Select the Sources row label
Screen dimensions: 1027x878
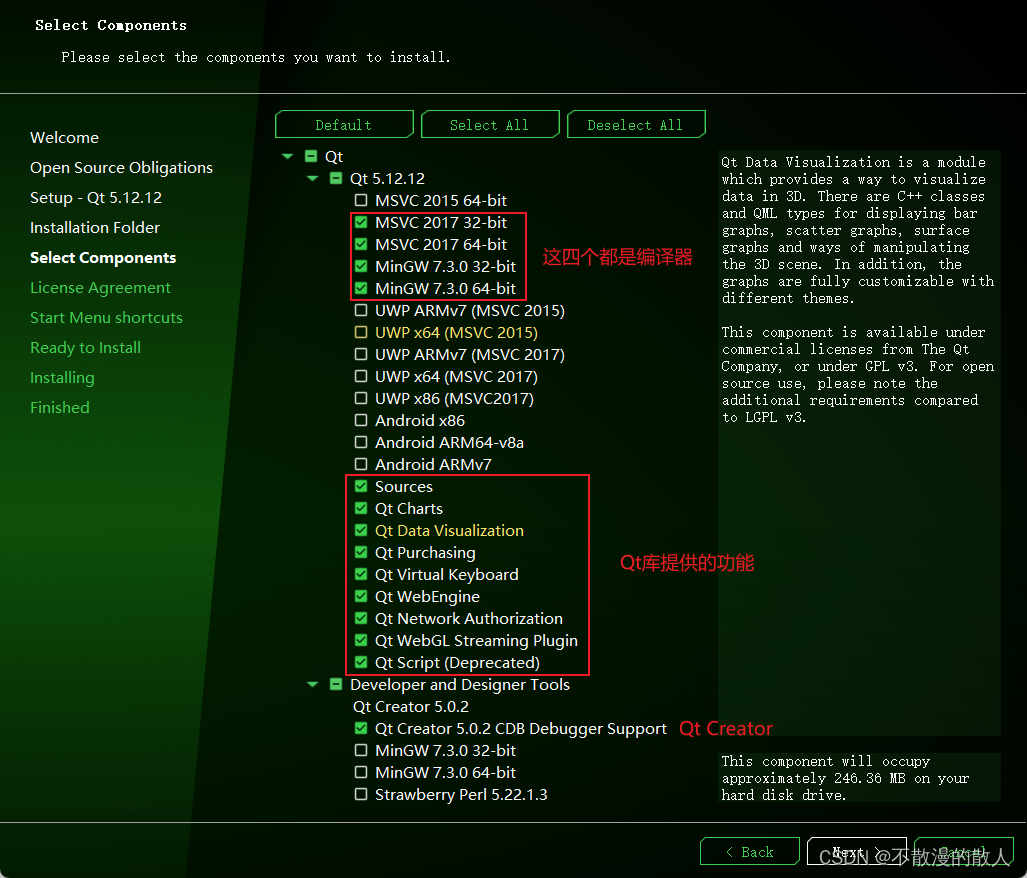tap(403, 486)
